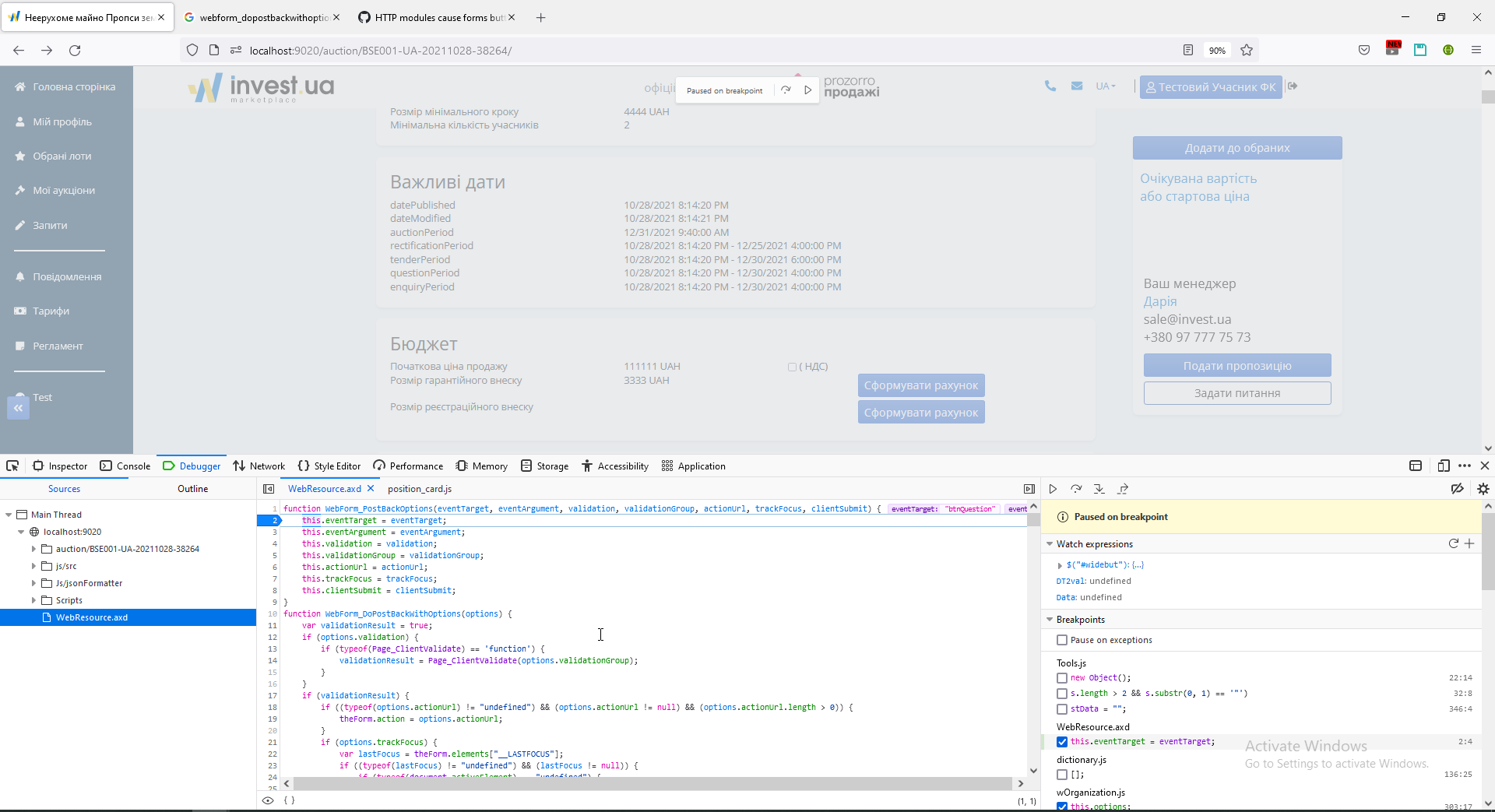Enable the 's.length > 2' breakpoint checkbox

[x=1062, y=694]
